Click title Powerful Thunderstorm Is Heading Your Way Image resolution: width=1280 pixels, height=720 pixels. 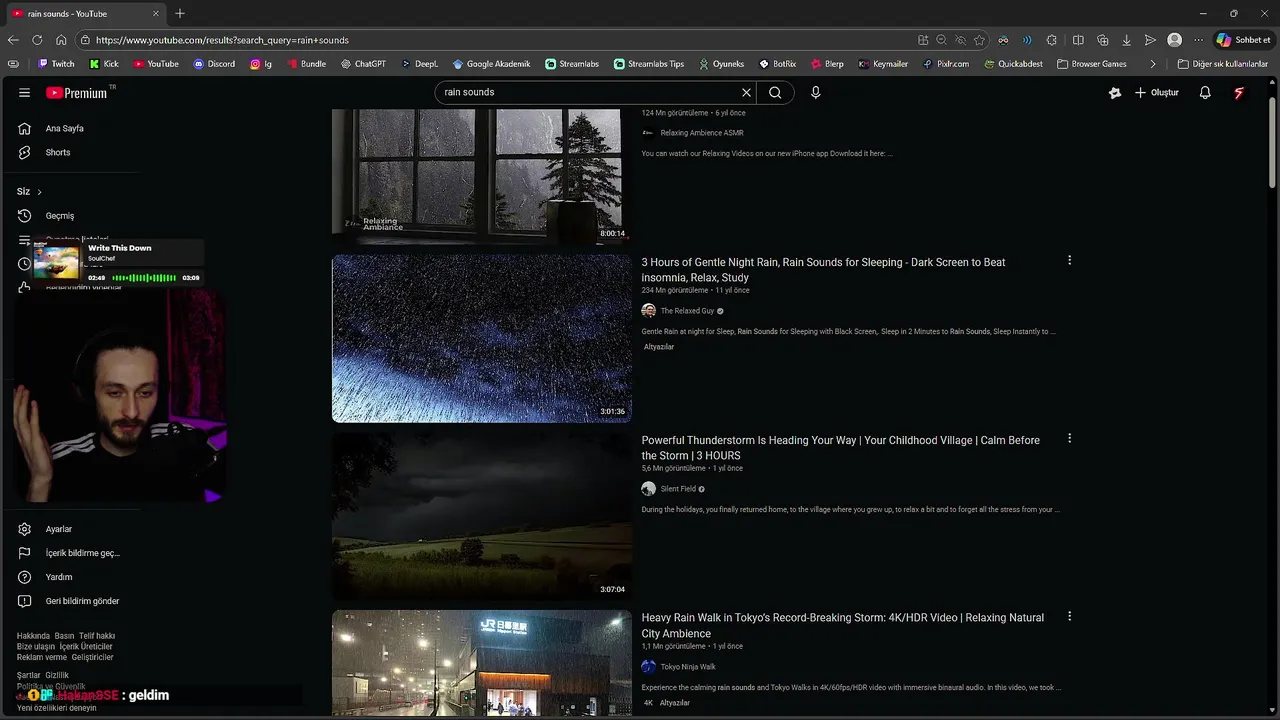coord(840,448)
